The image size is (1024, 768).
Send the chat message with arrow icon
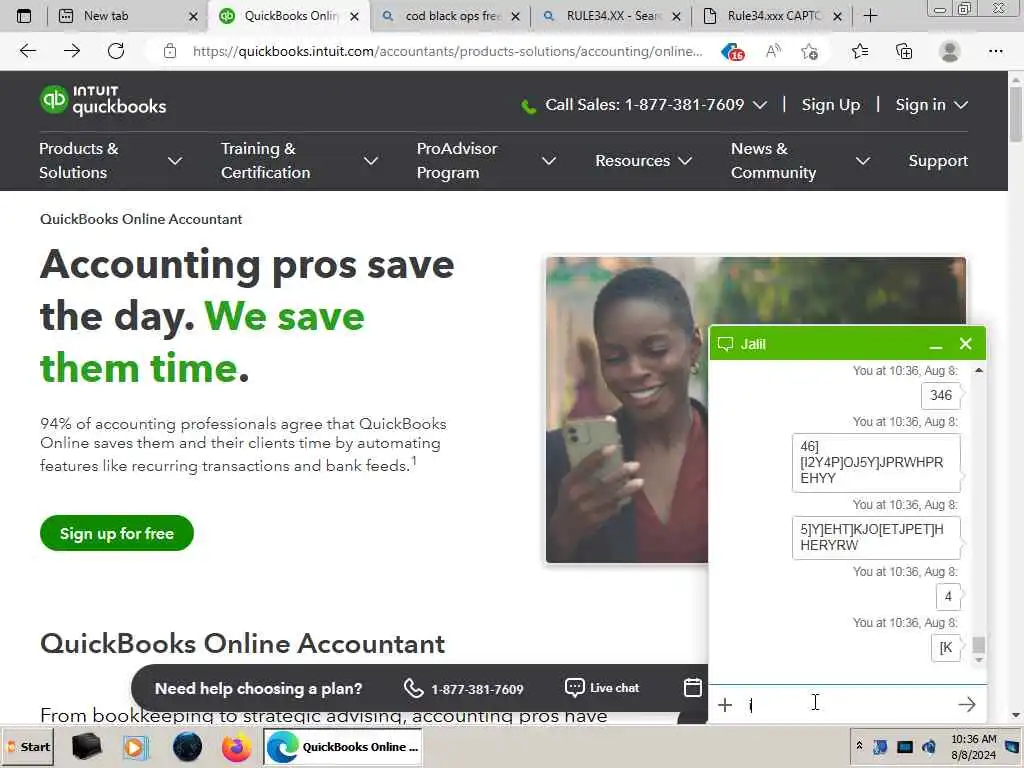point(967,704)
